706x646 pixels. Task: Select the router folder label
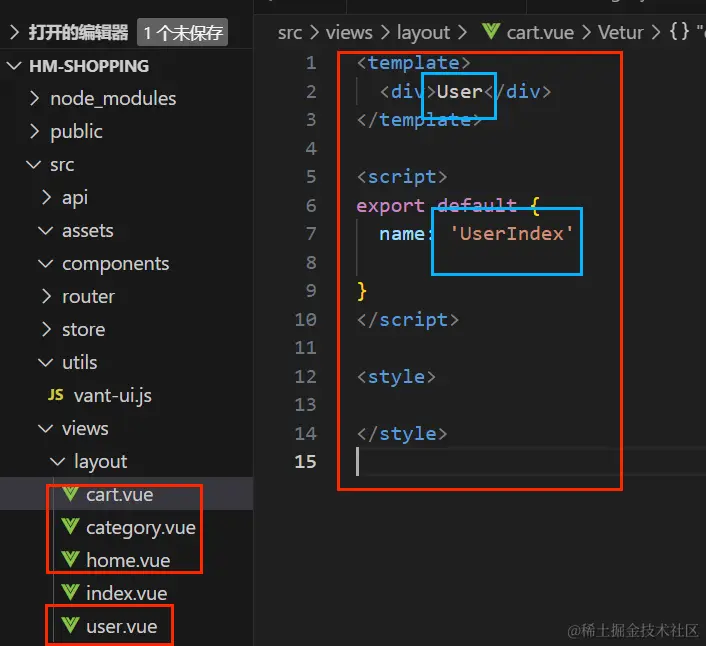point(88,297)
